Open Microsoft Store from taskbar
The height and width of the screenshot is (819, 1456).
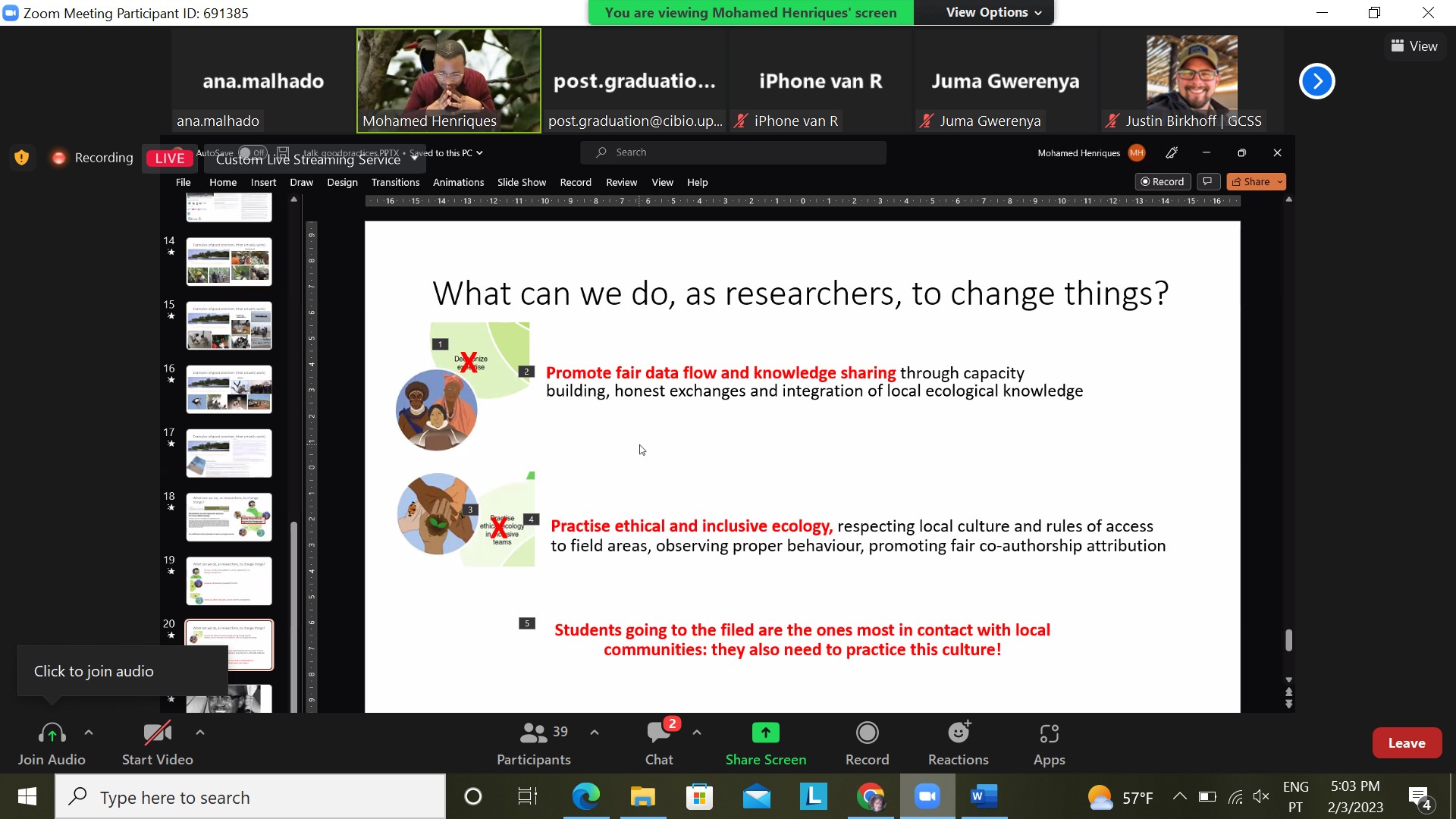[x=699, y=796]
